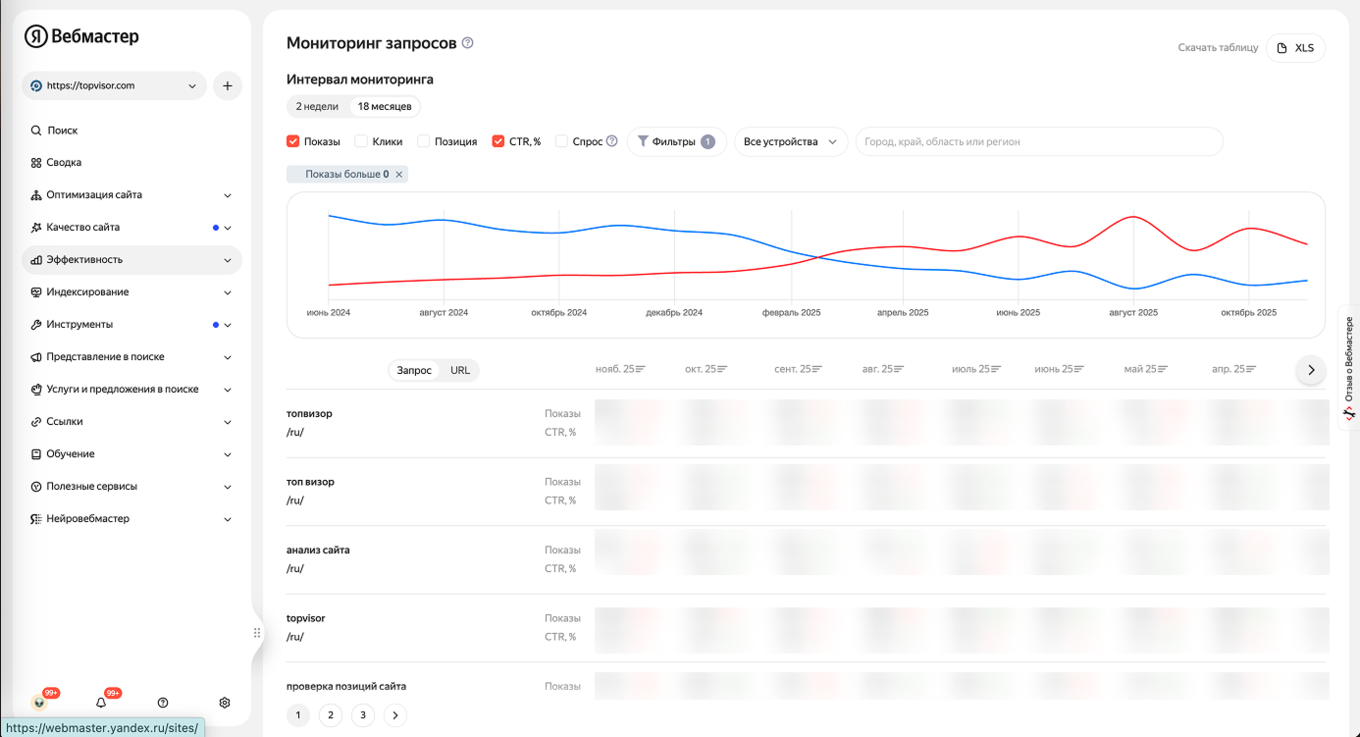Click help icon next to Мониторинг запросов
The width and height of the screenshot is (1360, 737).
[468, 43]
